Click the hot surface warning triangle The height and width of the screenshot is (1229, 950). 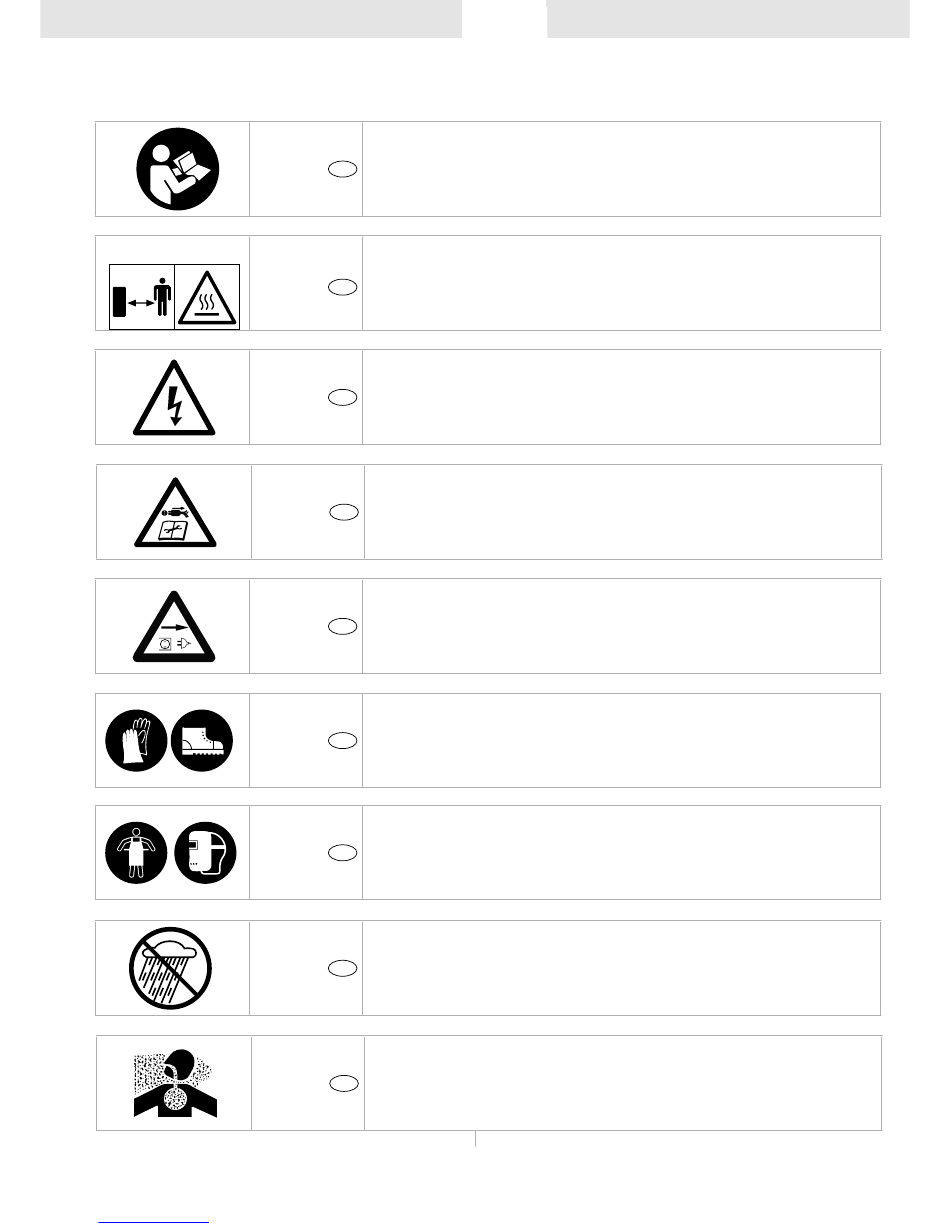[207, 296]
